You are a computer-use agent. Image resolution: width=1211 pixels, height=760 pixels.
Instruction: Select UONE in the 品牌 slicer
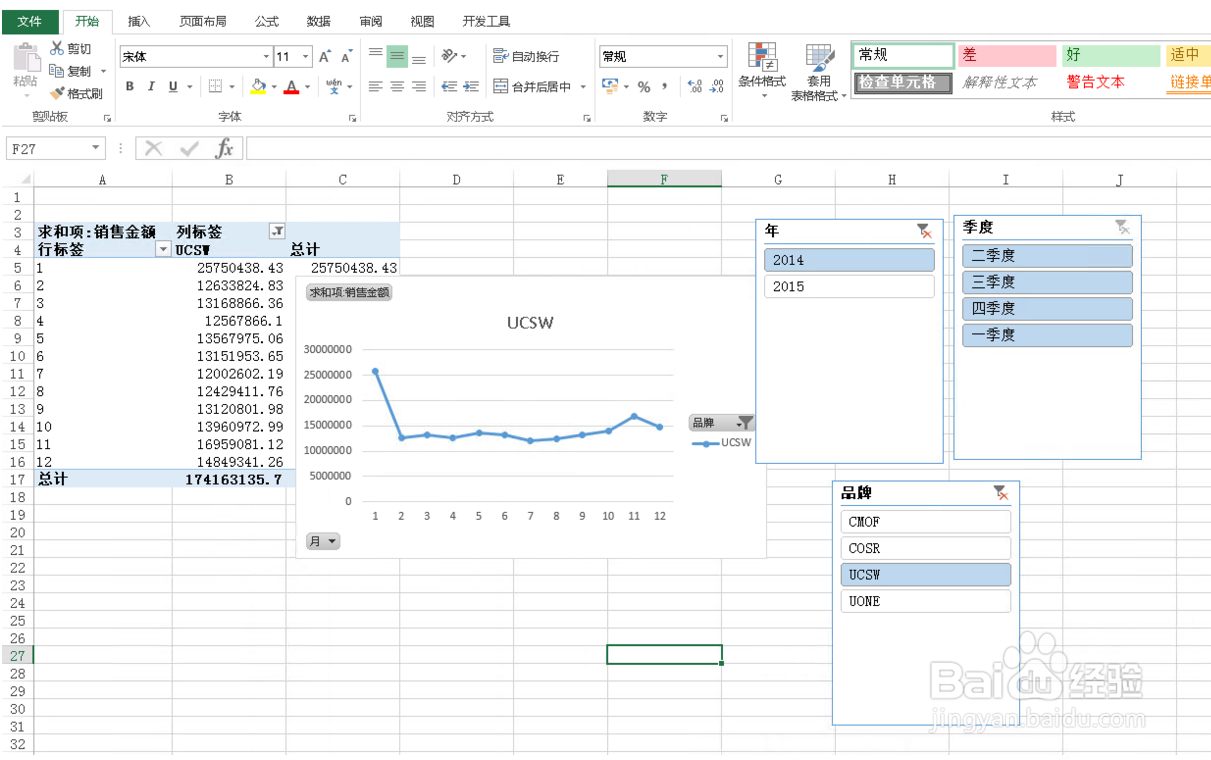click(926, 602)
